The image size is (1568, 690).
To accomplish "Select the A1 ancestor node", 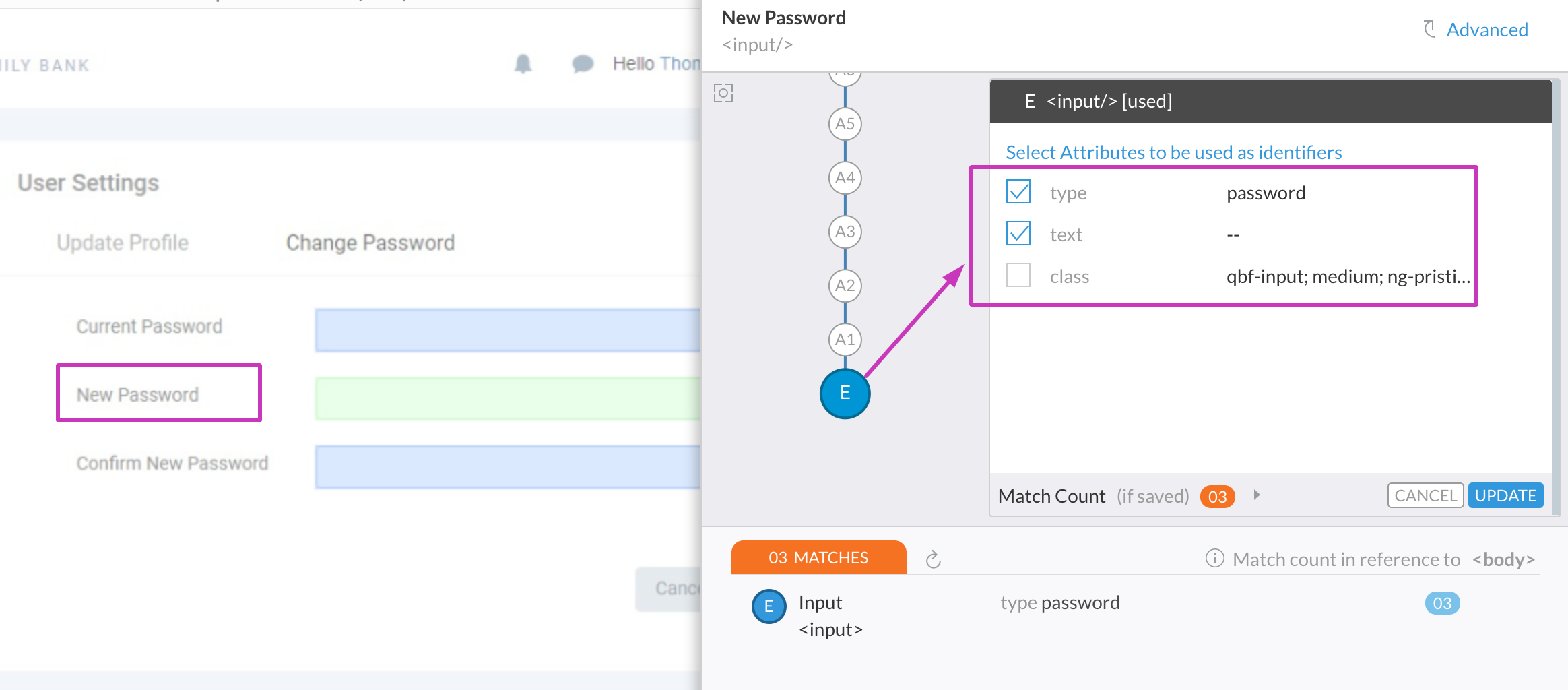I will 845,340.
